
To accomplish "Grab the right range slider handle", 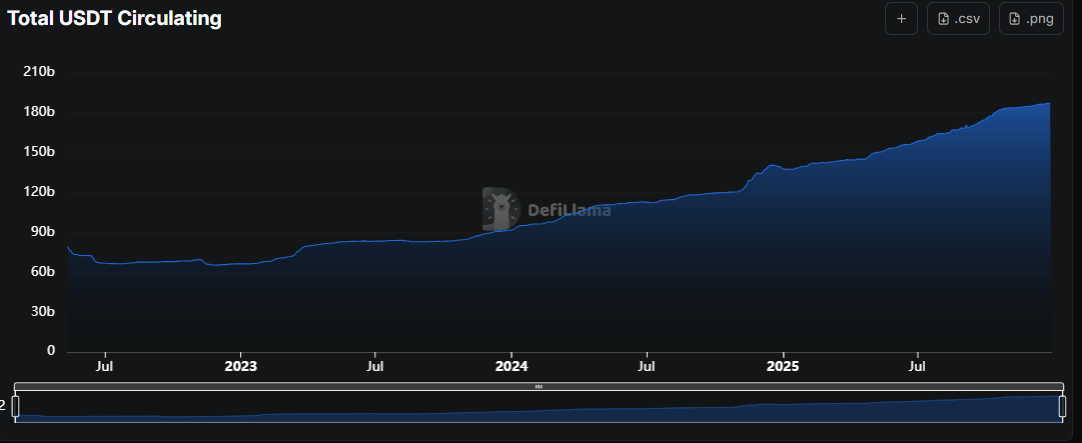I will click(1062, 406).
